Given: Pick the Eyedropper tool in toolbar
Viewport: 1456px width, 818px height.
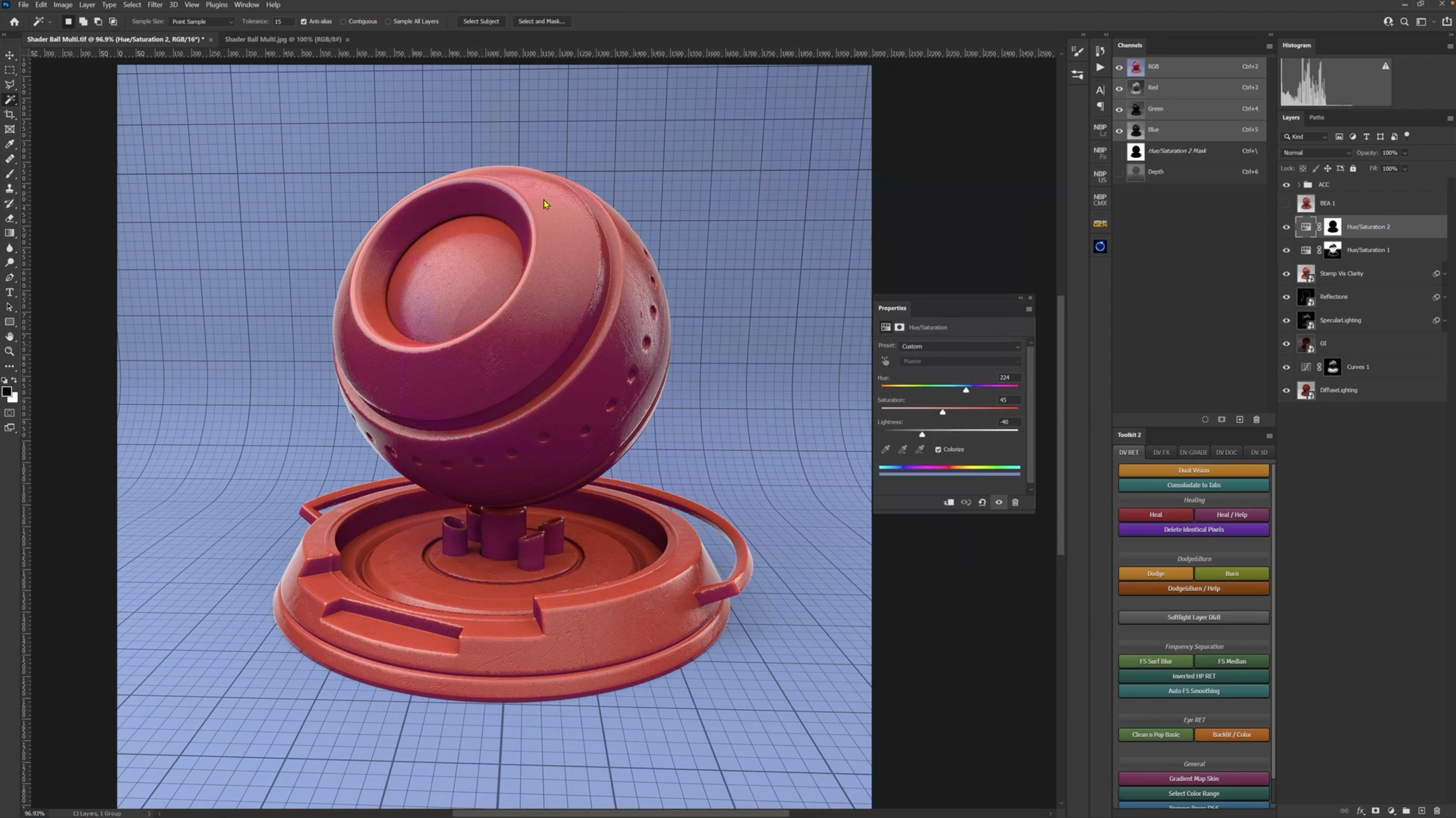Looking at the screenshot, I should click(x=10, y=144).
